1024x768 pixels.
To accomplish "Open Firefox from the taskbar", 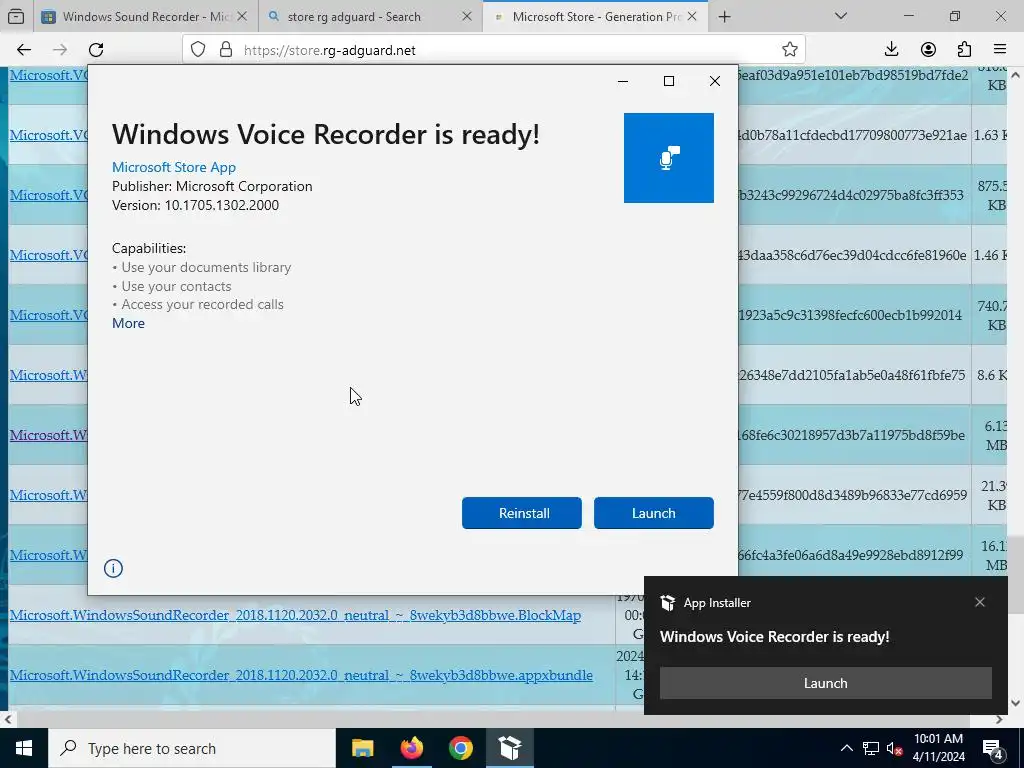I will (411, 748).
